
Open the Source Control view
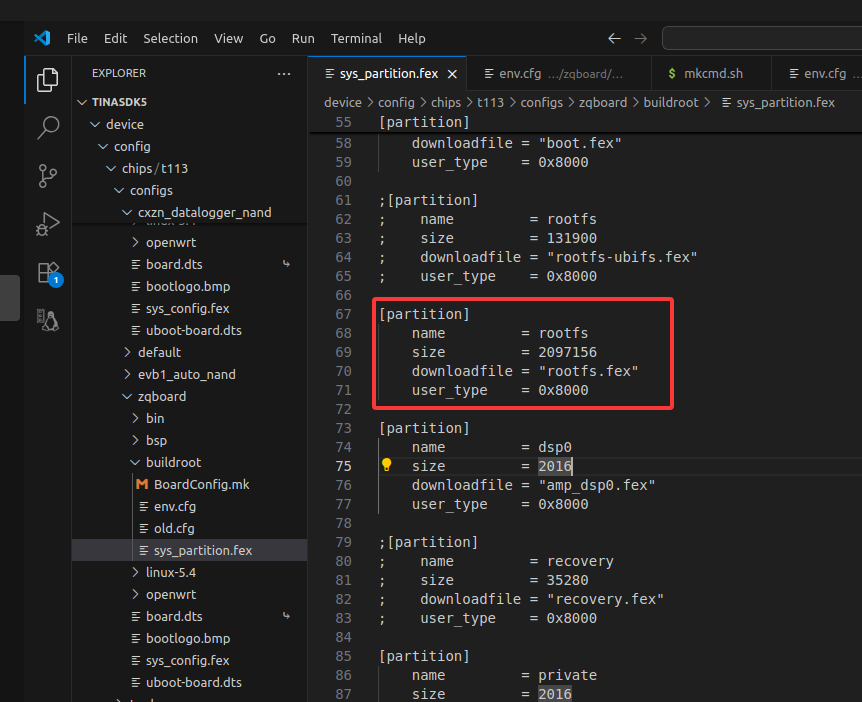(x=47, y=176)
